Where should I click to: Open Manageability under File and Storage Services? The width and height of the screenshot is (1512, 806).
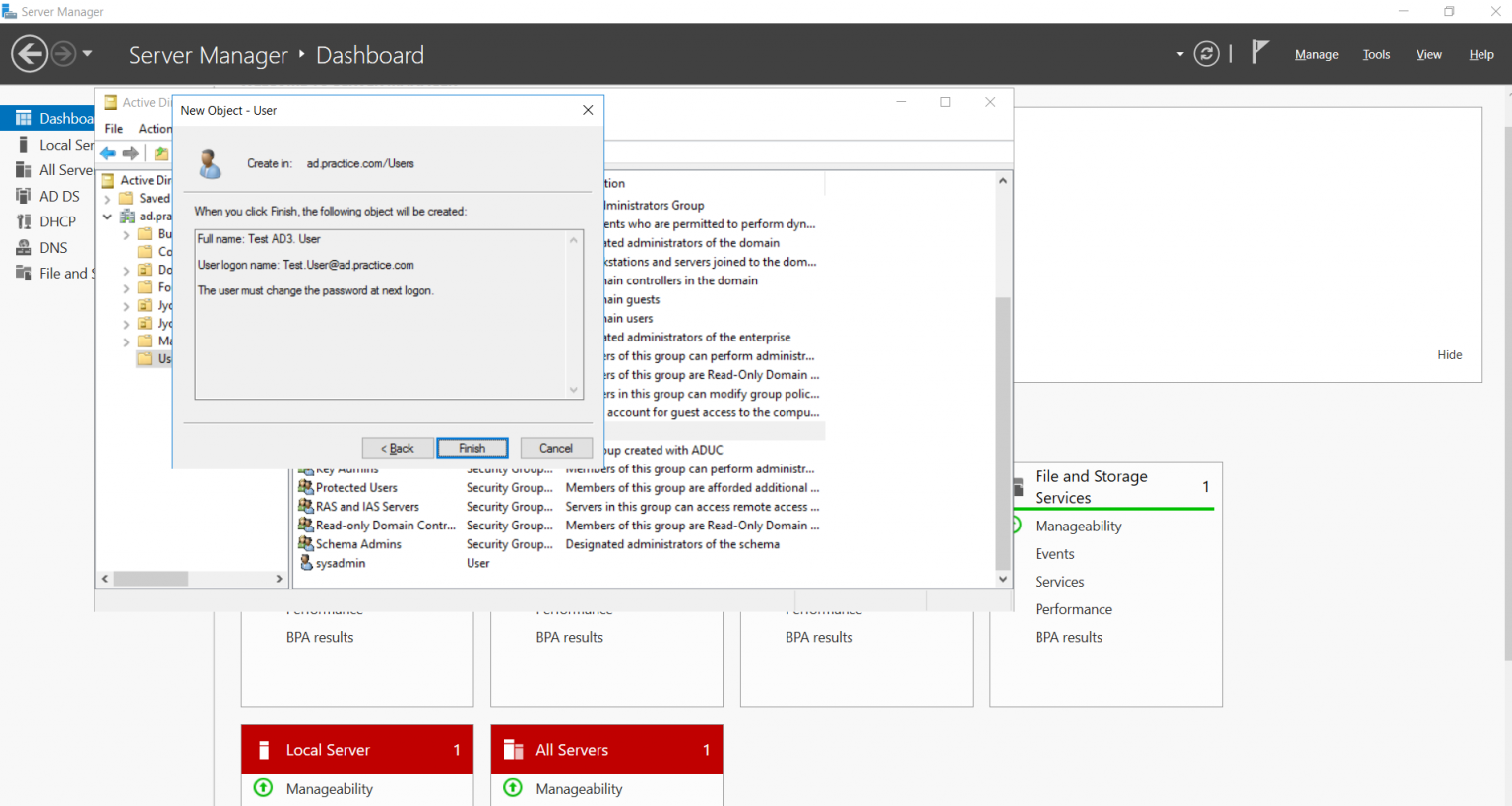[x=1078, y=527]
